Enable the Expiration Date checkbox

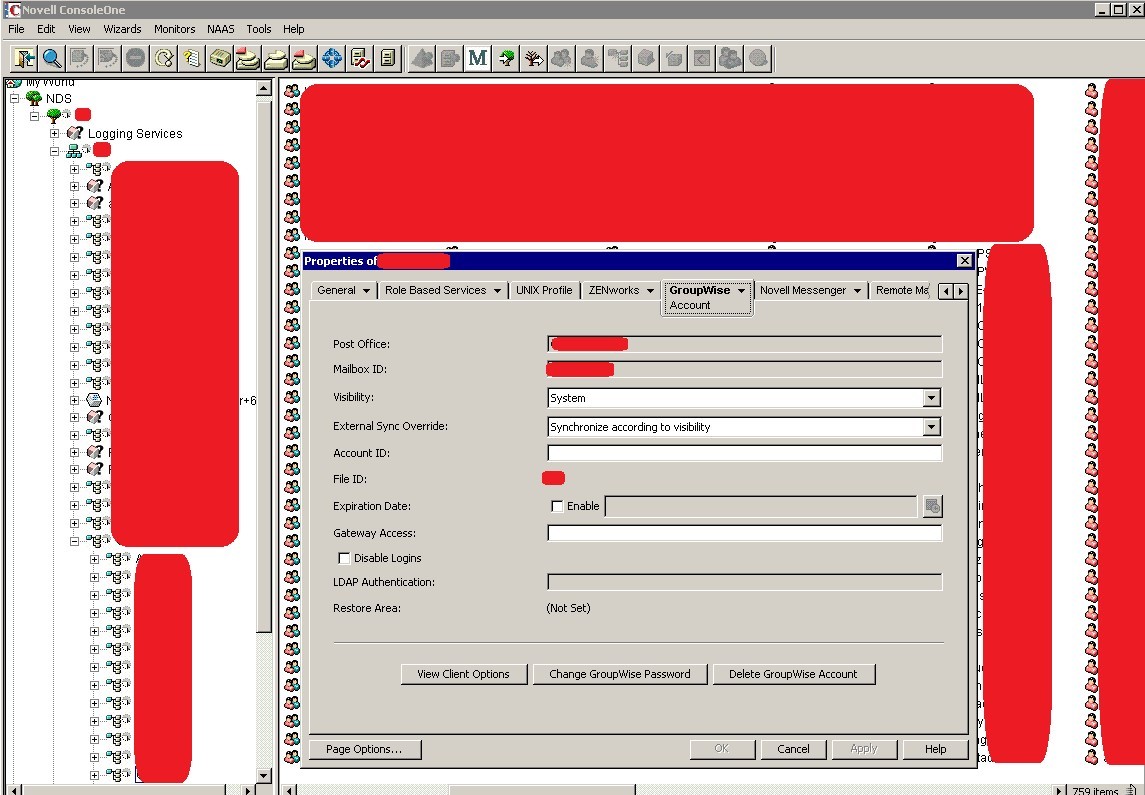pos(557,506)
